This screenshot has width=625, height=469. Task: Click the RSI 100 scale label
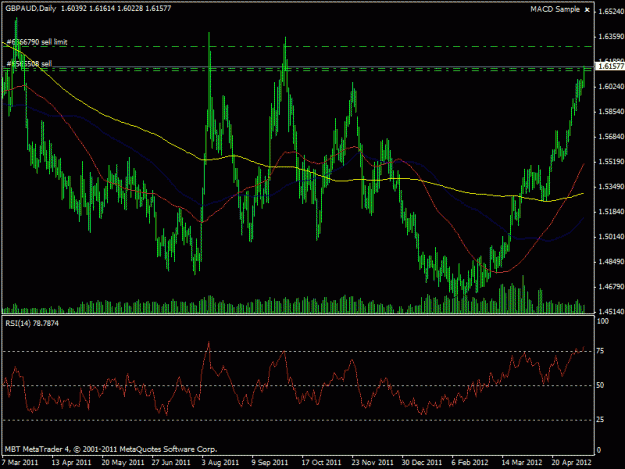click(x=603, y=321)
